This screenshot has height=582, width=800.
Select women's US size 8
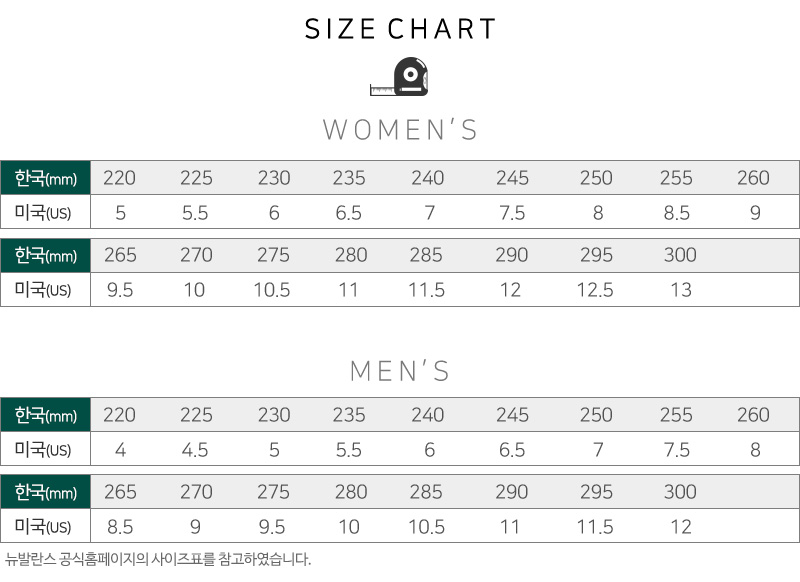[598, 213]
